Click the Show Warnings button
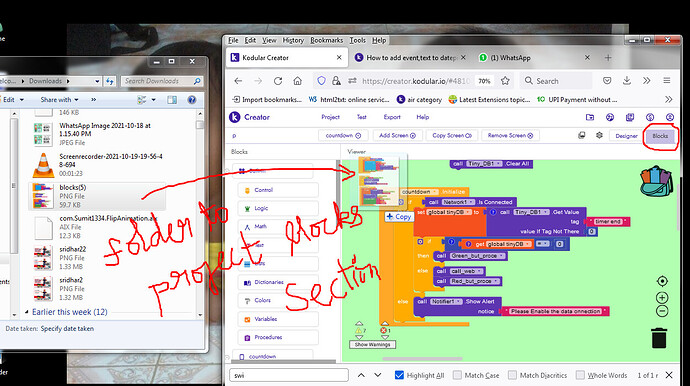Screen dimensions: 690x386 [x=372, y=345]
